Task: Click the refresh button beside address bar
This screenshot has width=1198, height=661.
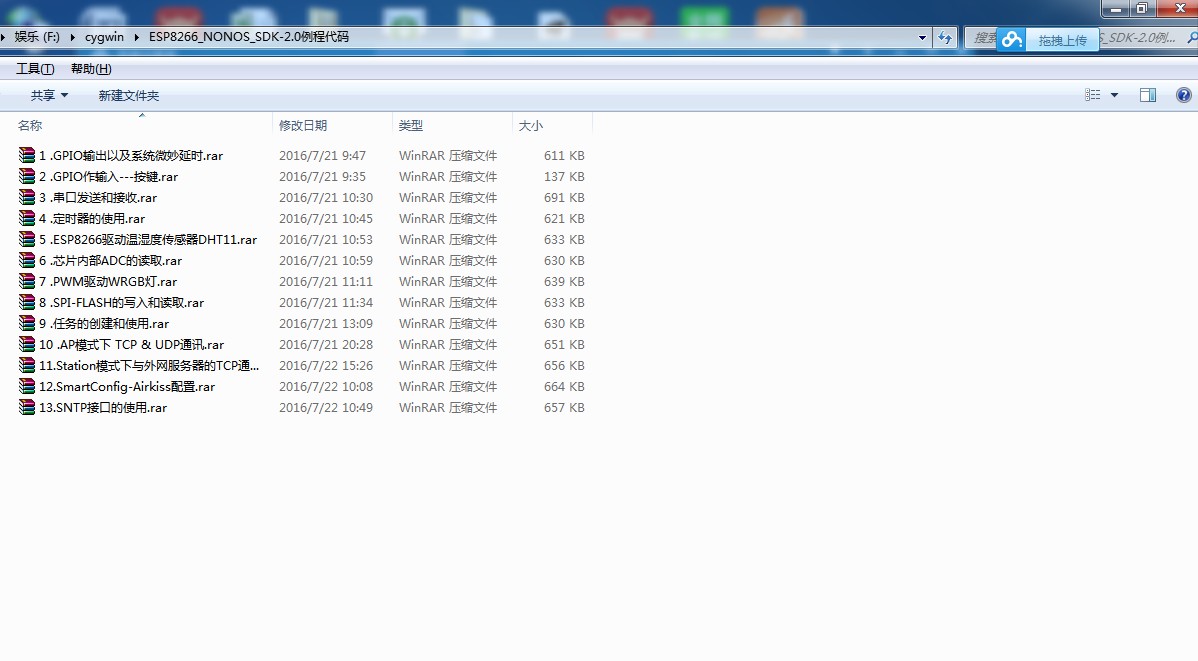Action: coord(945,37)
